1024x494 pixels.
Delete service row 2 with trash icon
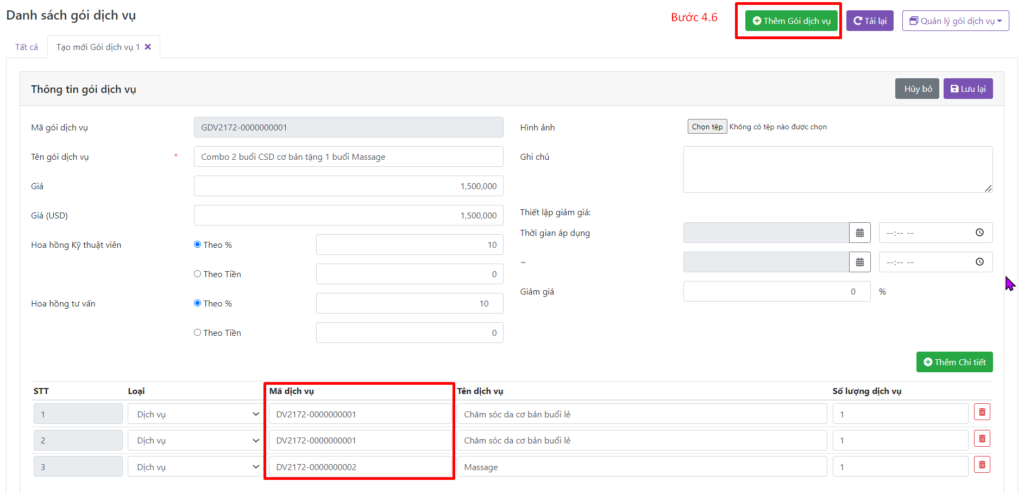coord(981,439)
